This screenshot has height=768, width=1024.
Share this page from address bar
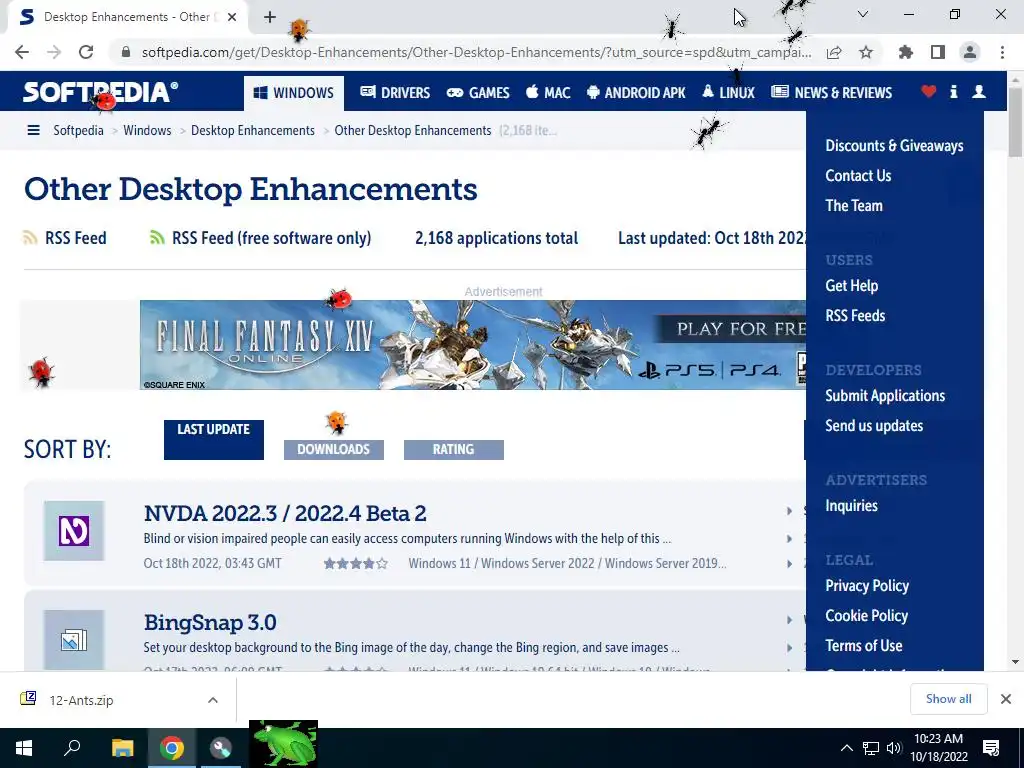point(834,52)
